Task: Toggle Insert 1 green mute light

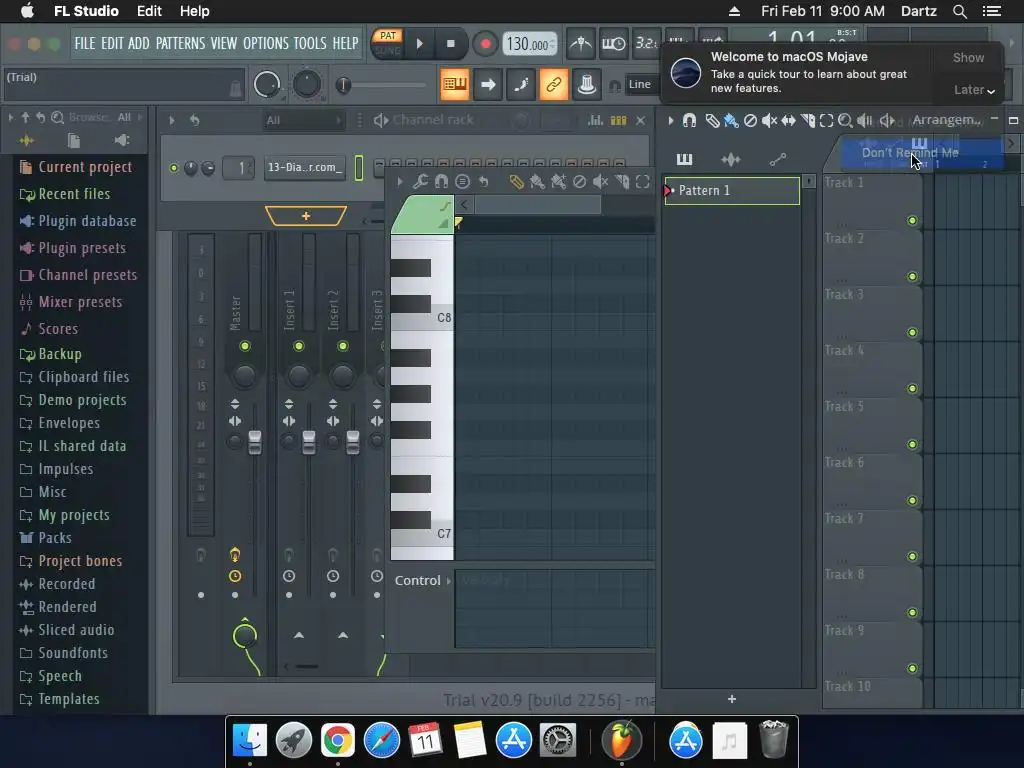Action: click(x=298, y=346)
